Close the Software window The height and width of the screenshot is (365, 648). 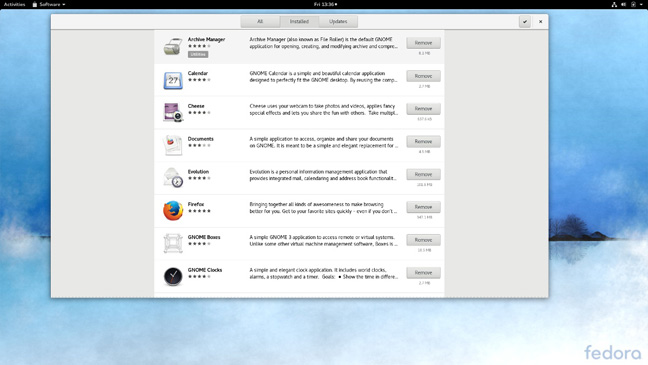click(x=540, y=21)
